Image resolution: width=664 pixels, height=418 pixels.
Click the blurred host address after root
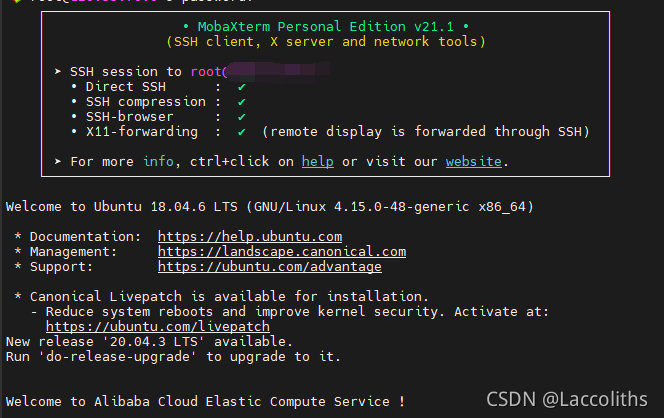279,71
